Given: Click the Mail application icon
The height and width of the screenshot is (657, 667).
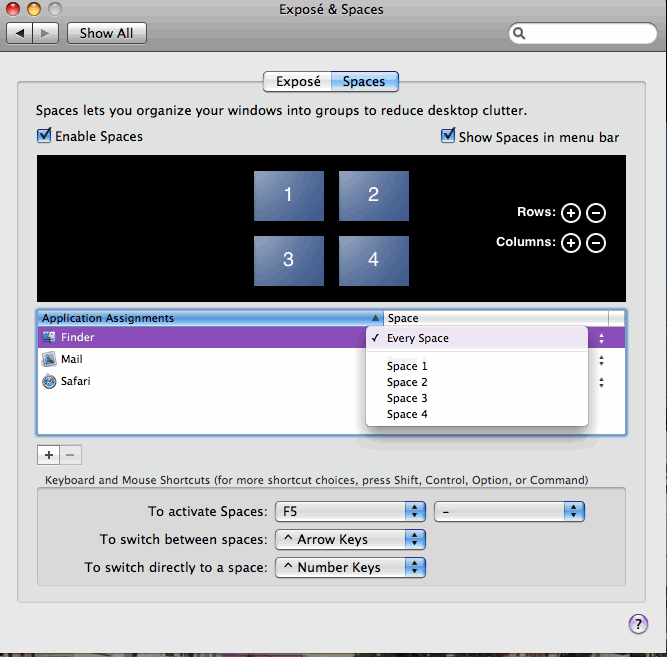Looking at the screenshot, I should click(49, 360).
